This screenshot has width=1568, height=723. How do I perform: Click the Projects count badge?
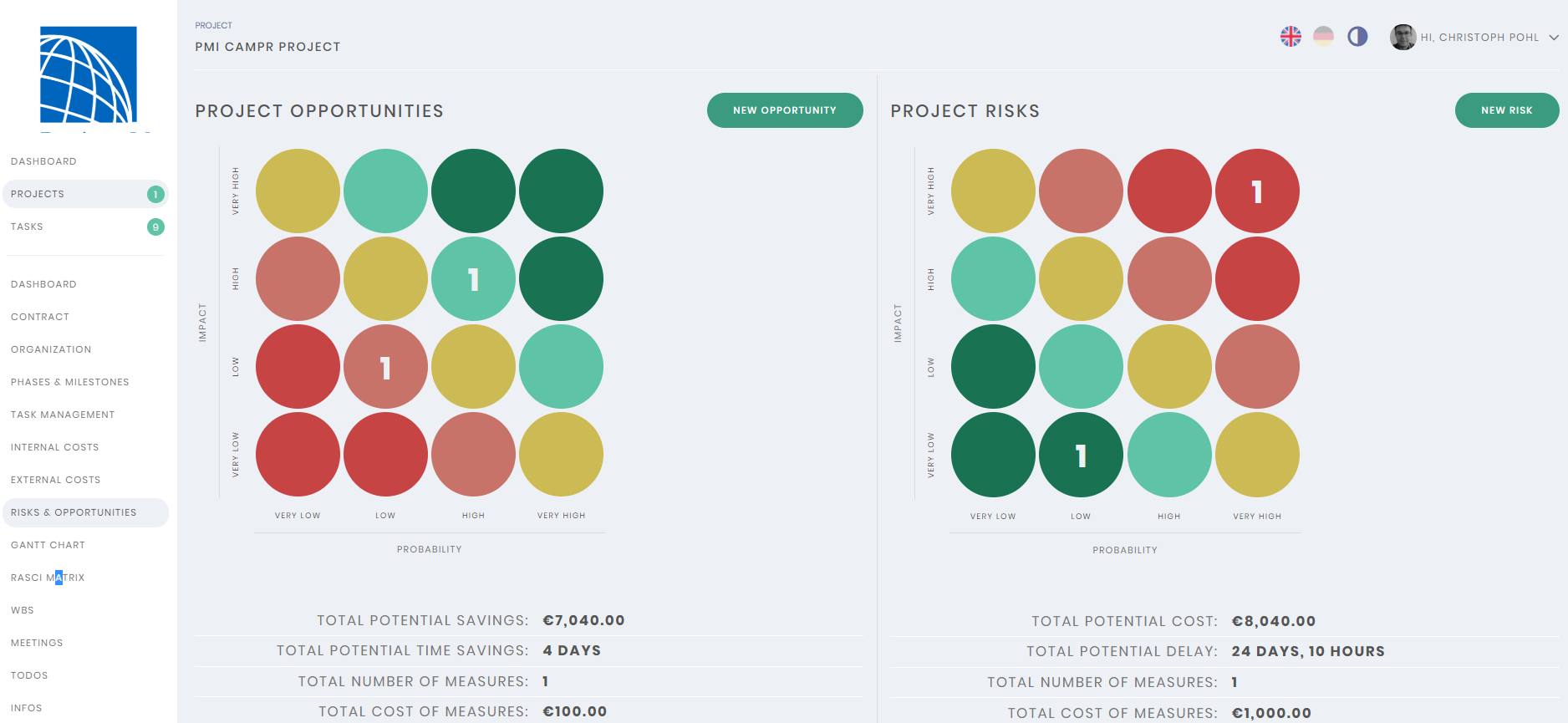(x=155, y=194)
